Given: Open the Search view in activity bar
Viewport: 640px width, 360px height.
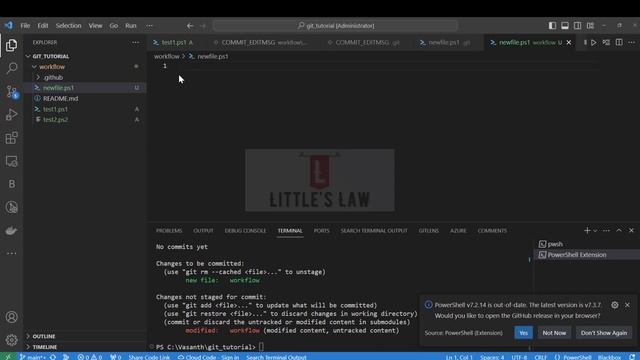Looking at the screenshot, I should pos(11,68).
